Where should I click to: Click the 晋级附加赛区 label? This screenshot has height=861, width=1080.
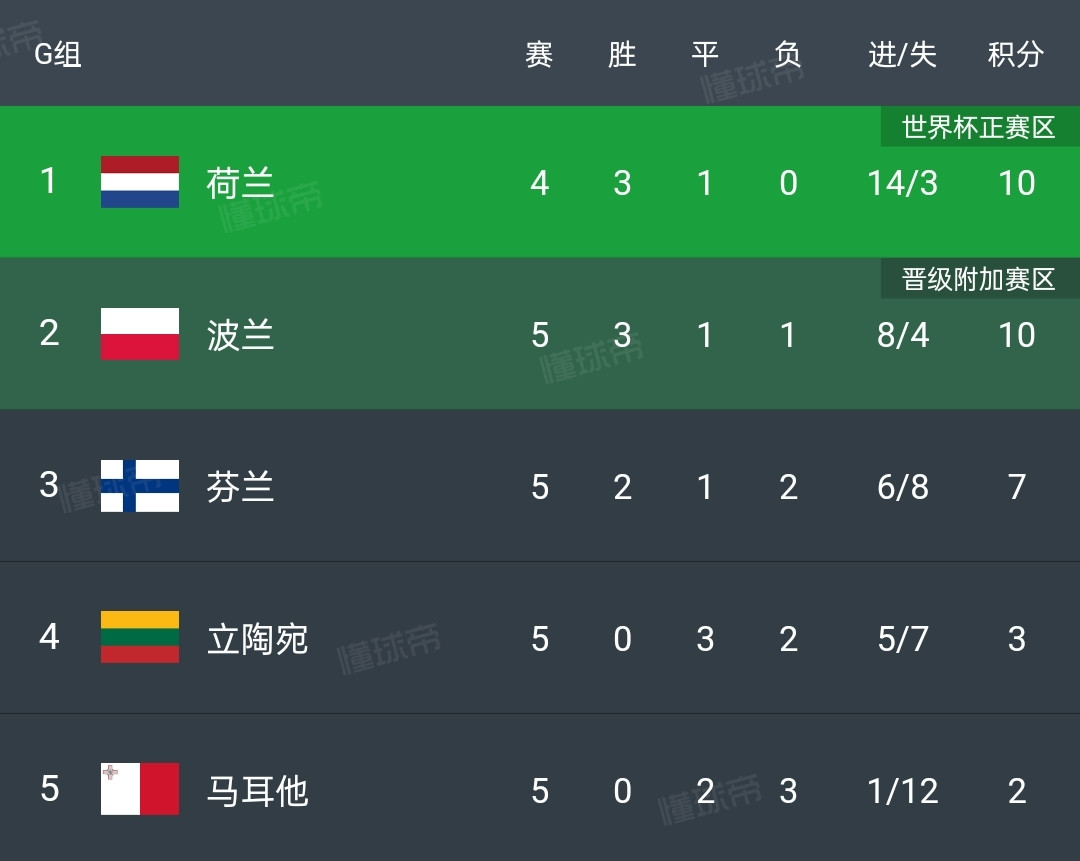click(x=979, y=279)
